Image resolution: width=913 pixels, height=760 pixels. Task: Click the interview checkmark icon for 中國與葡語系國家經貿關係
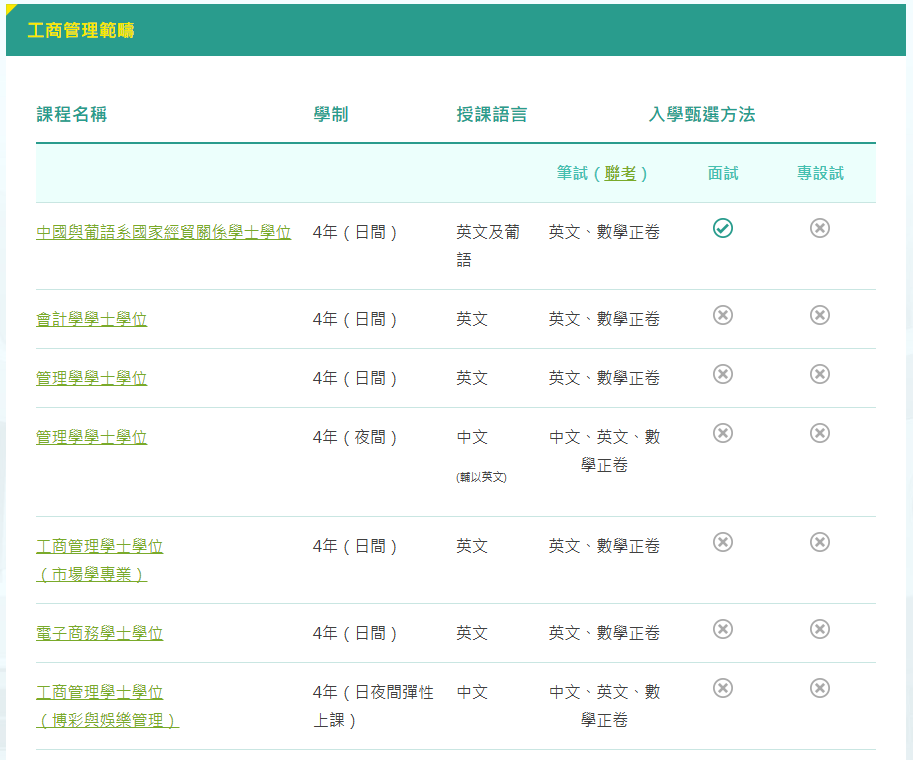(723, 229)
